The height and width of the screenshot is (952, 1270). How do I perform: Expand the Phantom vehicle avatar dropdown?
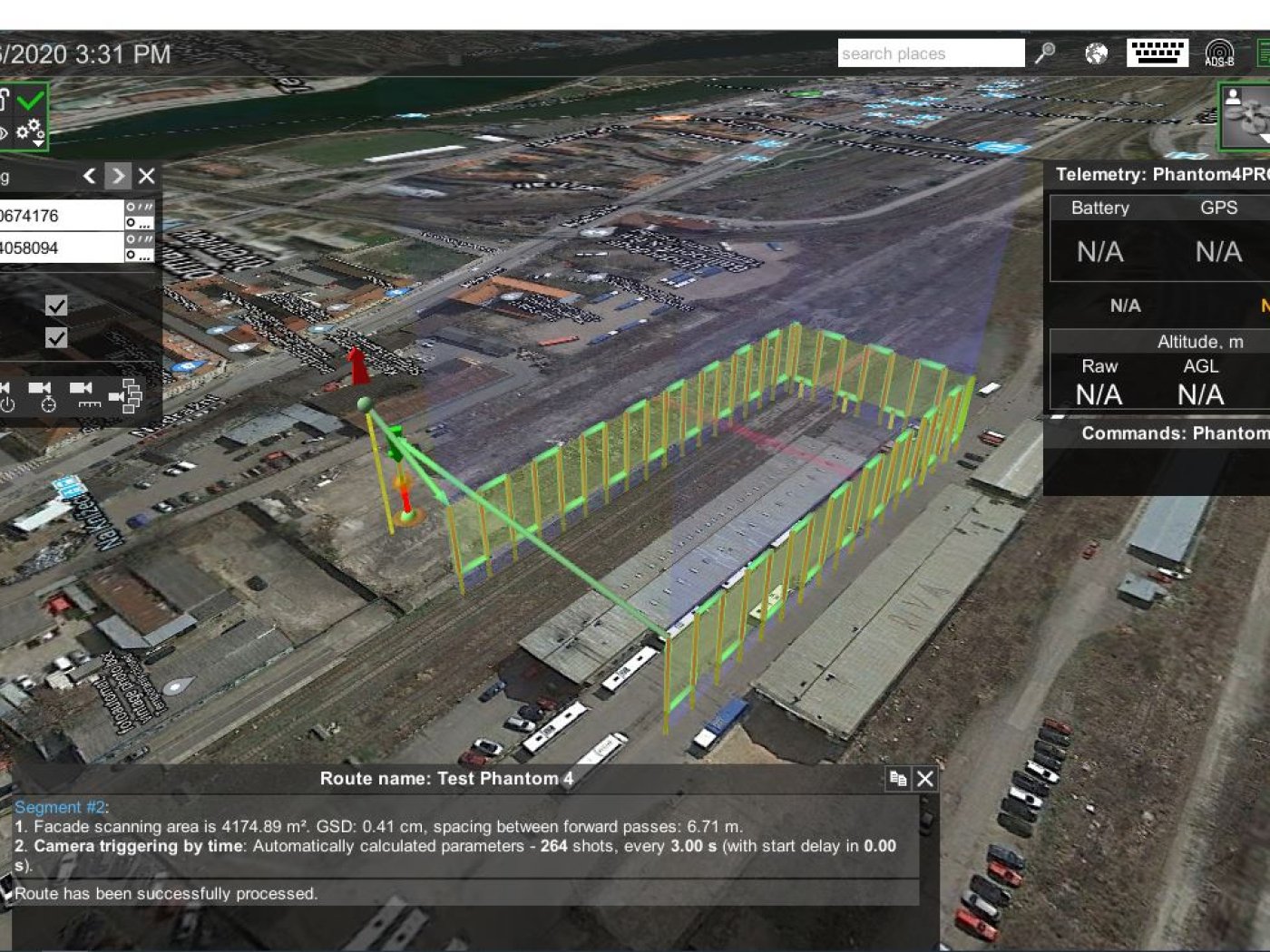(1263, 138)
